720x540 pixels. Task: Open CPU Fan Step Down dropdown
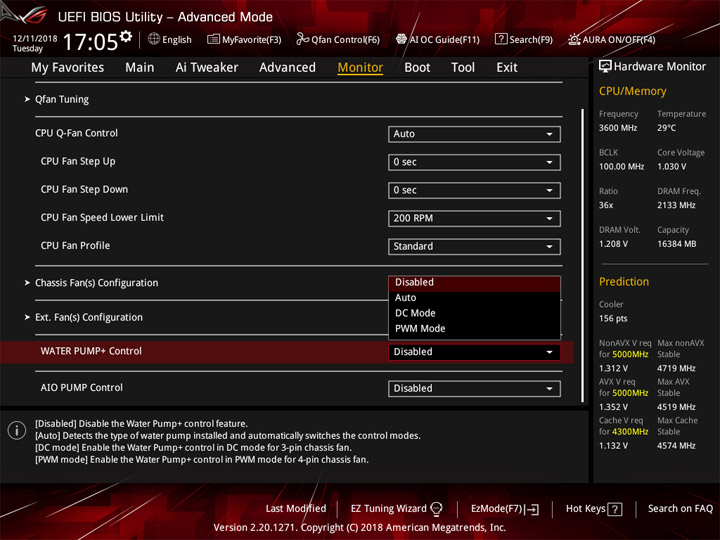pyautogui.click(x=474, y=190)
